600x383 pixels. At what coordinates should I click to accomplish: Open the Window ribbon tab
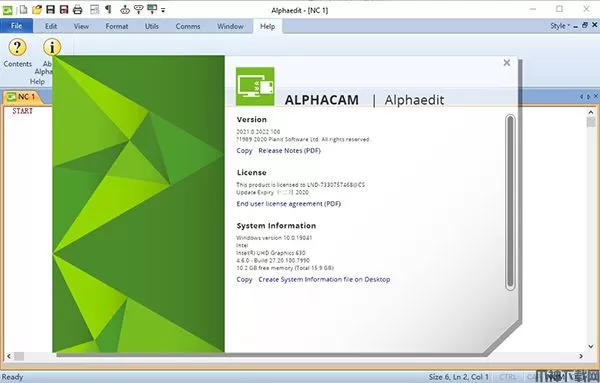click(x=230, y=26)
